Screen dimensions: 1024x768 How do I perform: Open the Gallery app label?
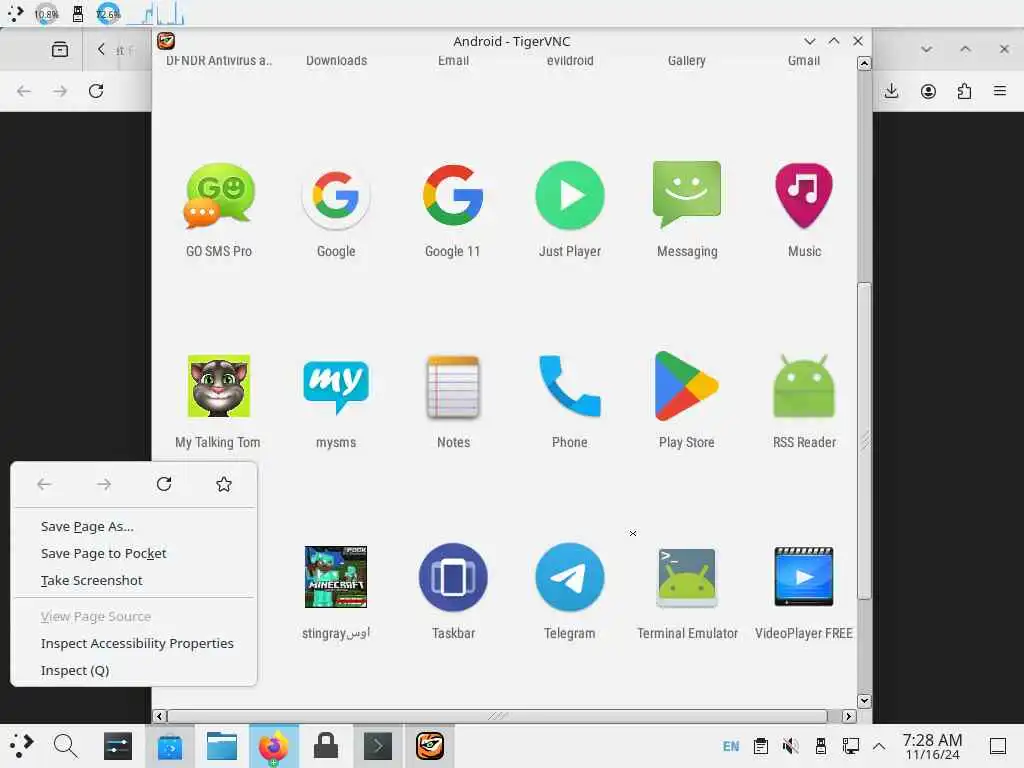[x=686, y=60]
